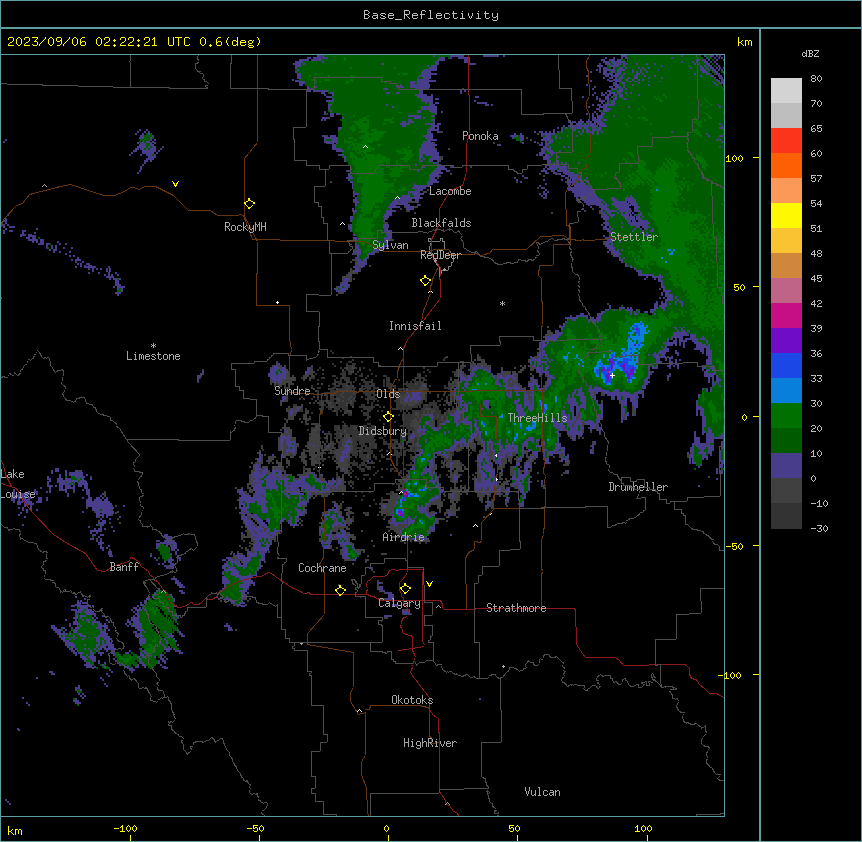Image resolution: width=862 pixels, height=842 pixels.
Task: Click the asterisk marker east of Innisfail
Action: click(502, 303)
